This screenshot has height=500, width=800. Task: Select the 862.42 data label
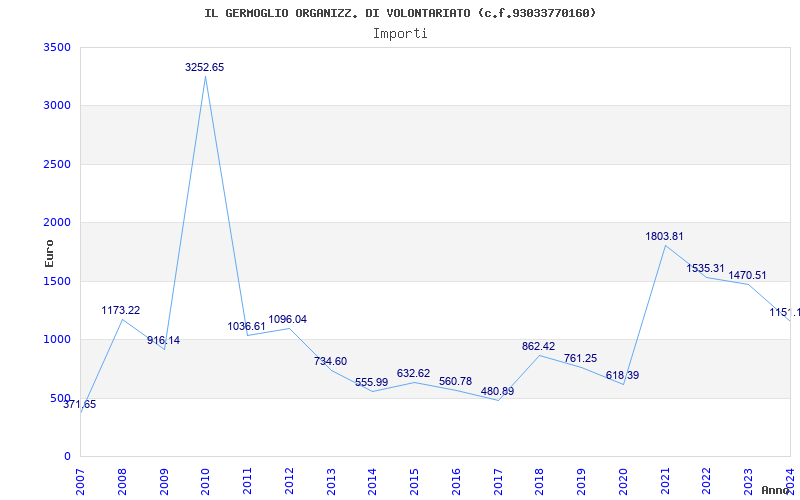538,346
